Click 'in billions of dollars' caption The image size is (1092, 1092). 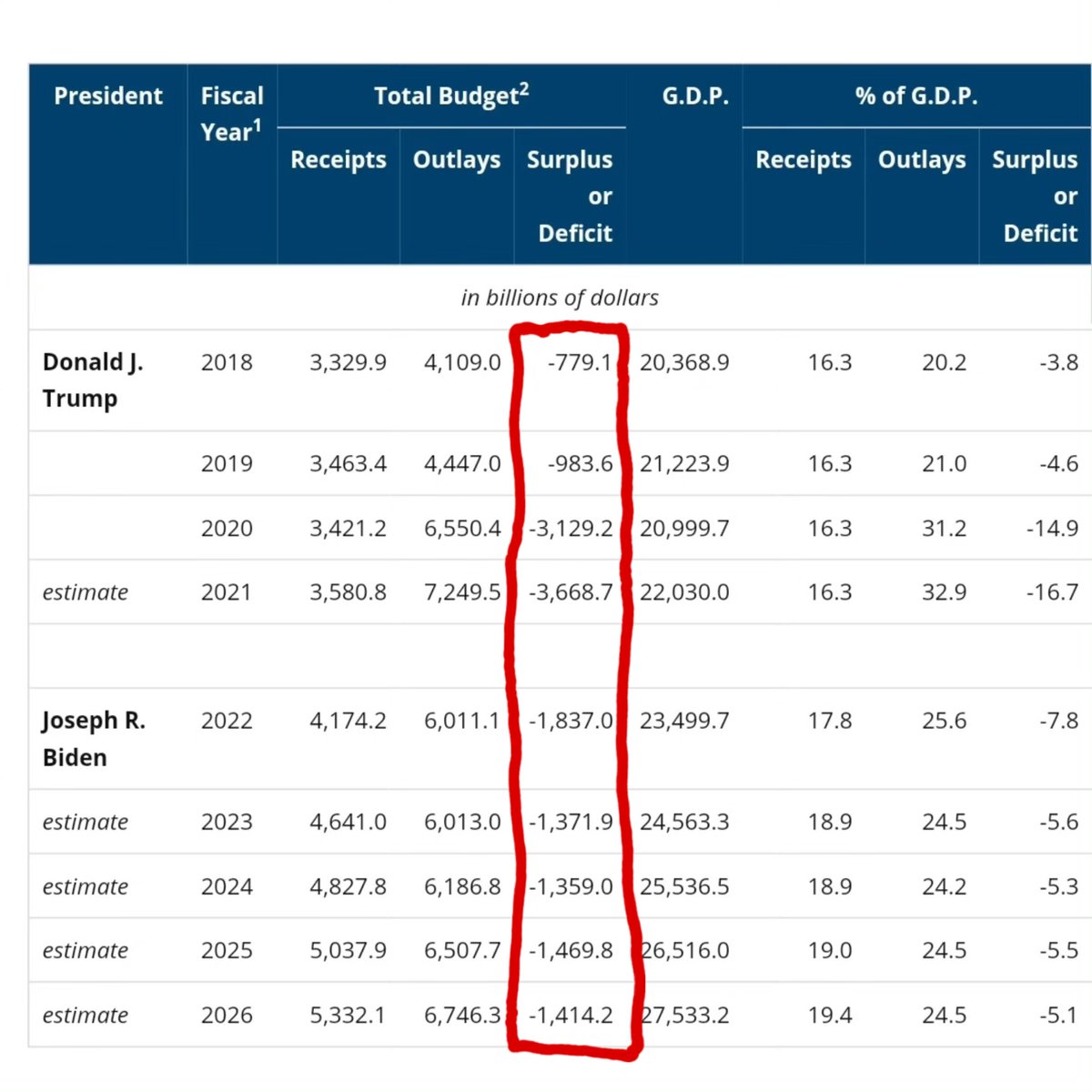pyautogui.click(x=560, y=298)
